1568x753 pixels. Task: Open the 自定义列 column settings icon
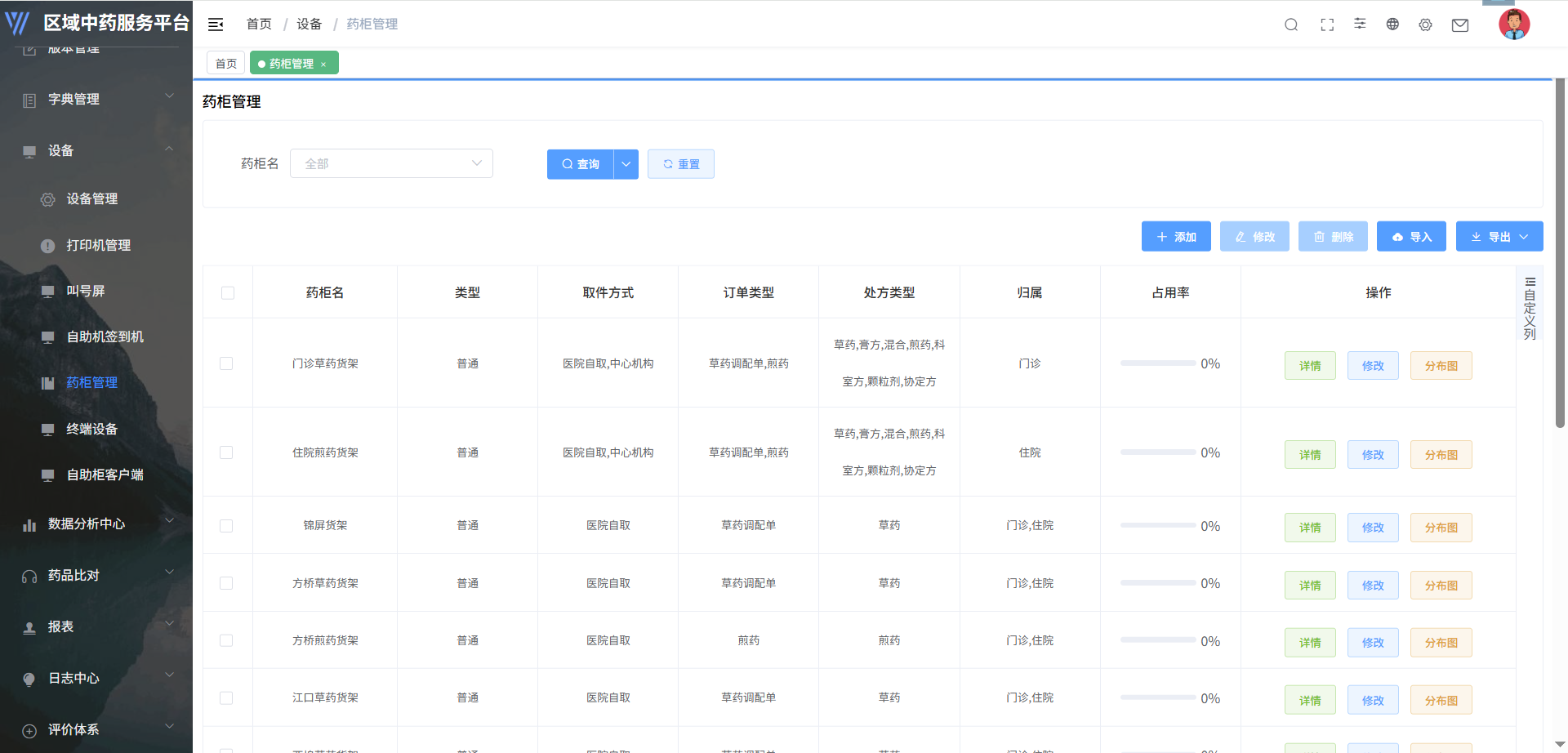1530,282
